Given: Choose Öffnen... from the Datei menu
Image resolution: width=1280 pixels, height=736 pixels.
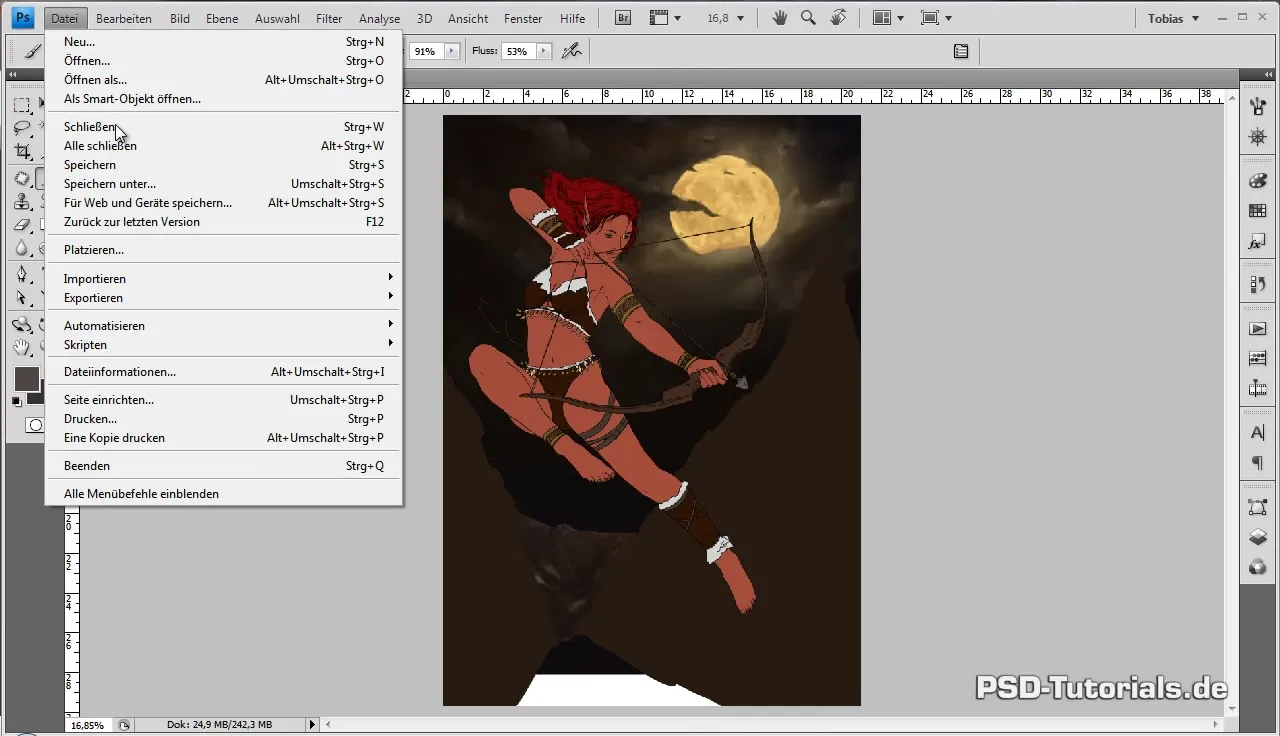Looking at the screenshot, I should click(x=223, y=61).
